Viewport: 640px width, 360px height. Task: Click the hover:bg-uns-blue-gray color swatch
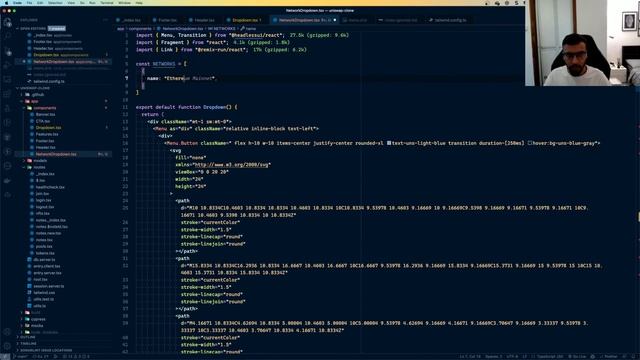[530, 143]
